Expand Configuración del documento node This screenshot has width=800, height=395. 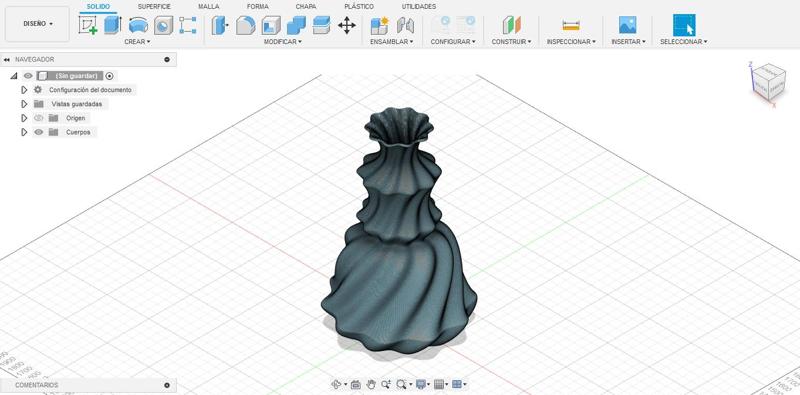(24, 90)
